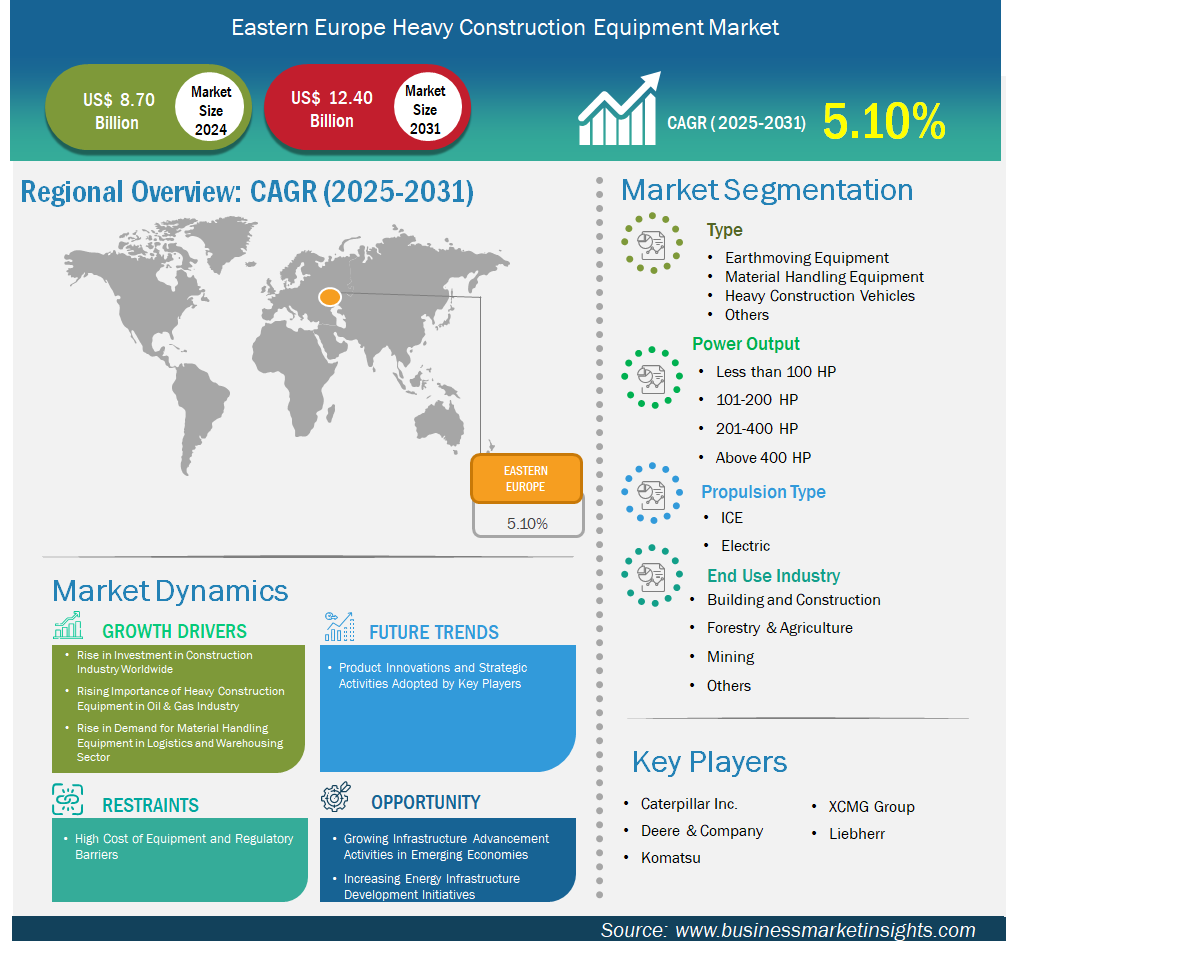
Task: Click the 5.10% value under Eastern Europe
Action: (x=527, y=523)
